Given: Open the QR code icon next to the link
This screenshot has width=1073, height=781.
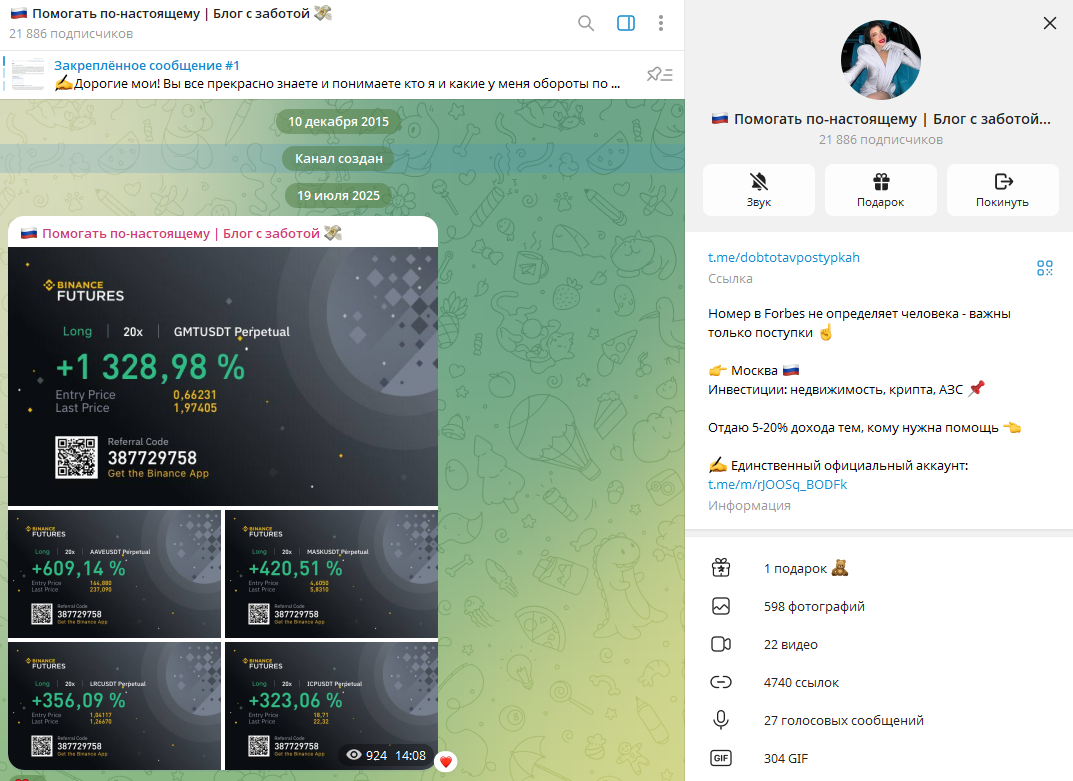Looking at the screenshot, I should (x=1044, y=268).
